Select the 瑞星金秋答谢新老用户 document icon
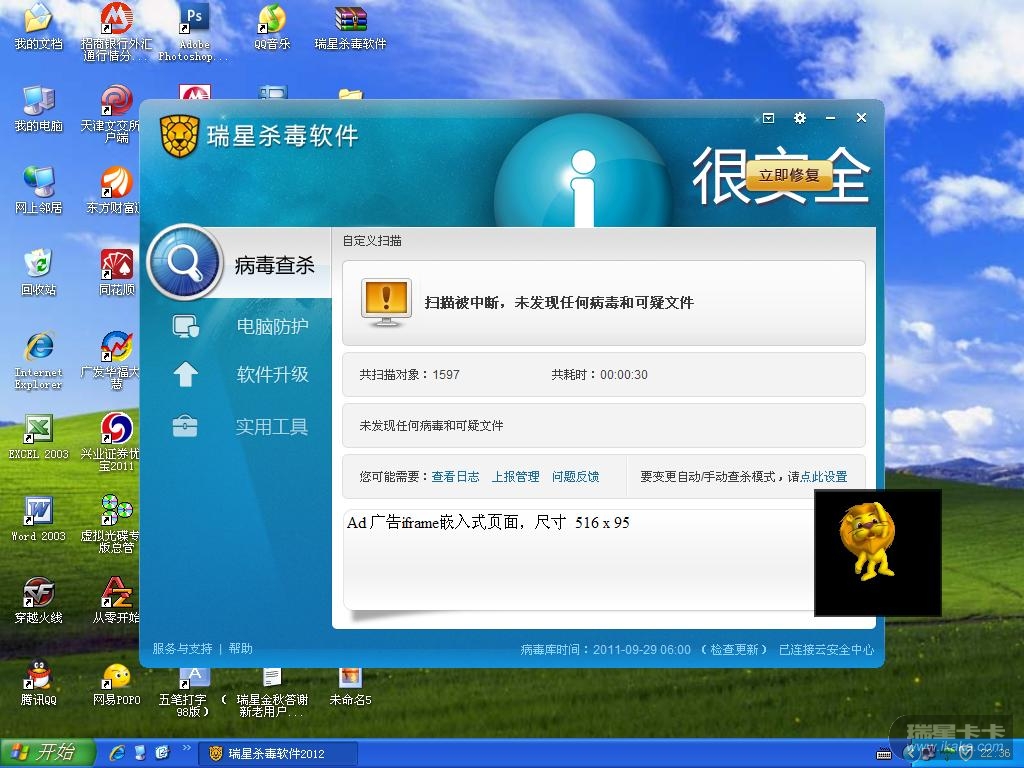This screenshot has height=768, width=1024. tap(272, 692)
